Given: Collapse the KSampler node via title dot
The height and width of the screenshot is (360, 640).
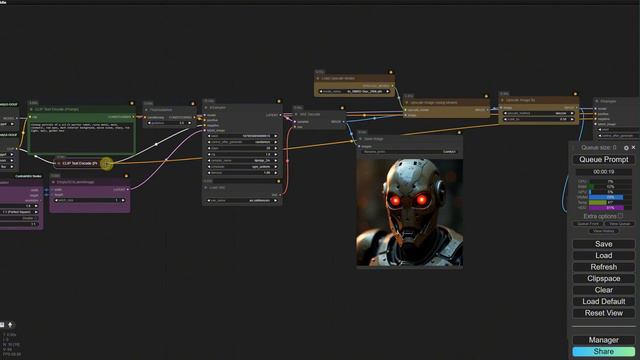Looking at the screenshot, I should 206,108.
